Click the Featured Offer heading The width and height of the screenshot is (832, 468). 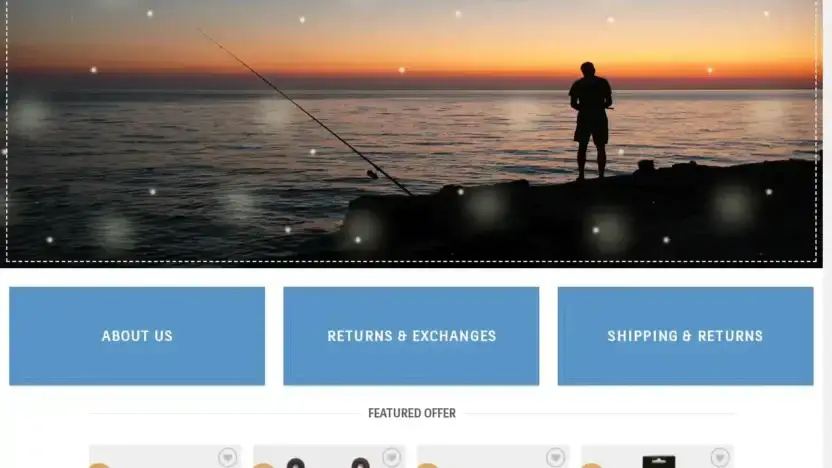point(412,413)
